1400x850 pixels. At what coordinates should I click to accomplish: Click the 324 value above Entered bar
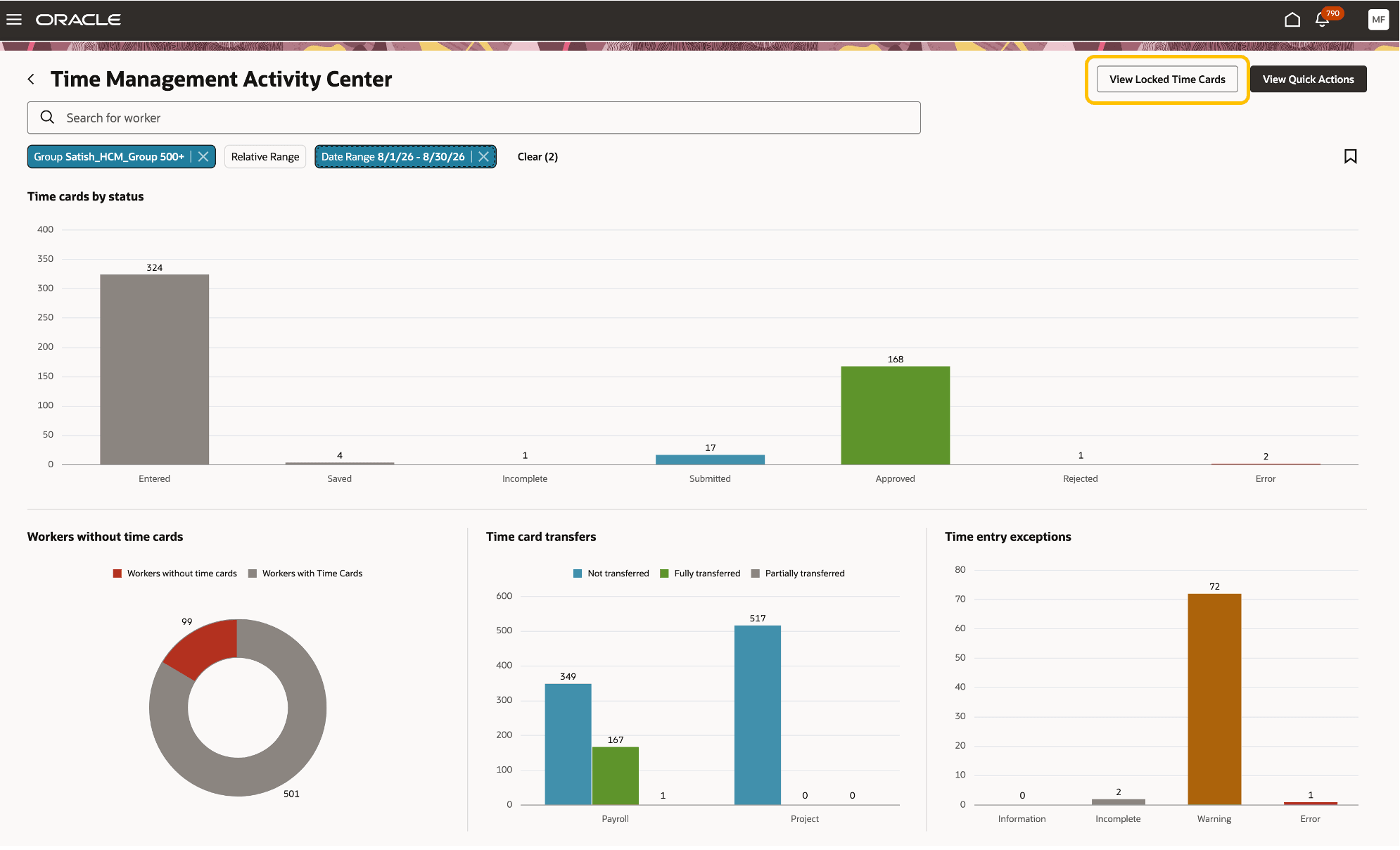155,267
